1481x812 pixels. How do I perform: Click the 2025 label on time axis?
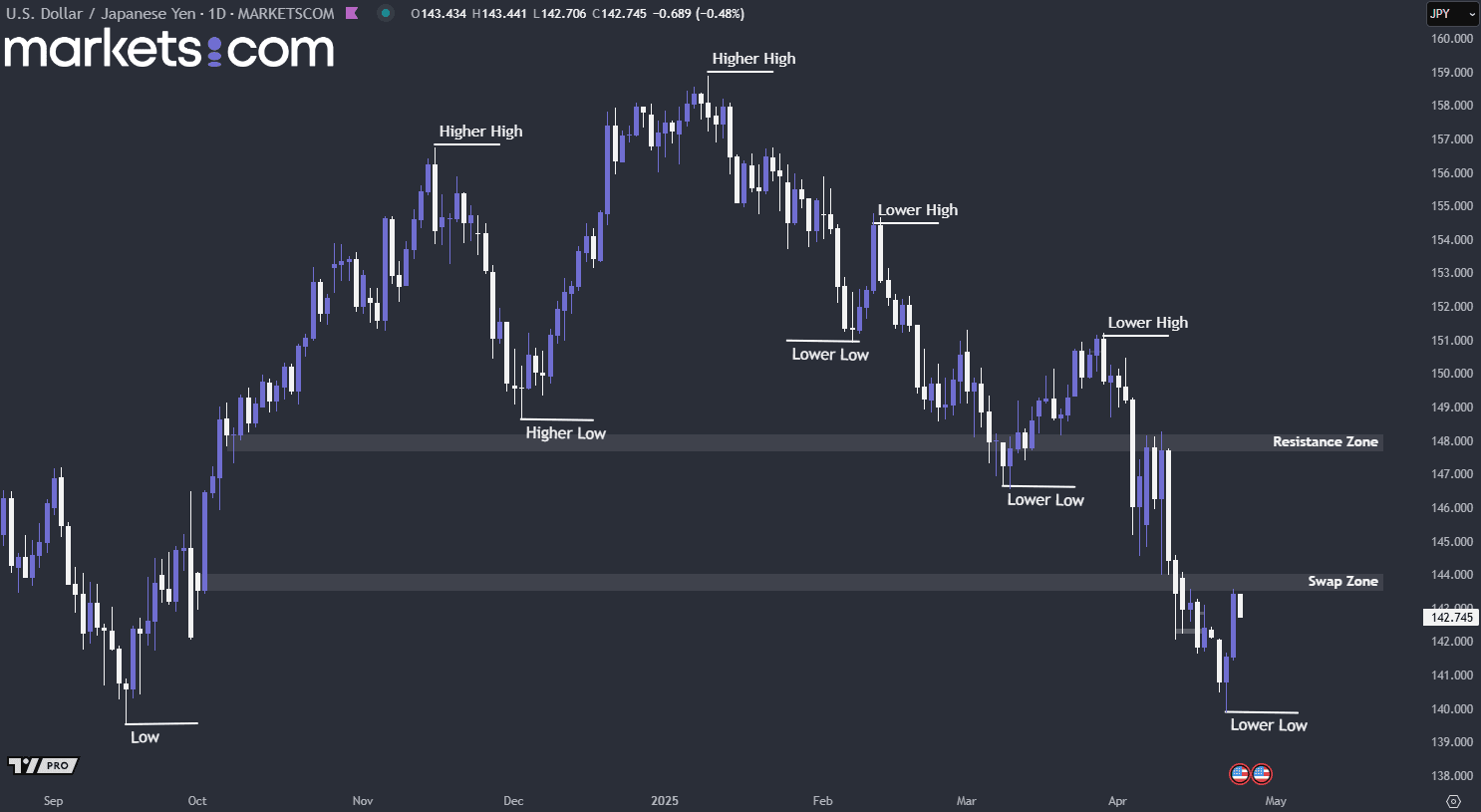click(665, 801)
